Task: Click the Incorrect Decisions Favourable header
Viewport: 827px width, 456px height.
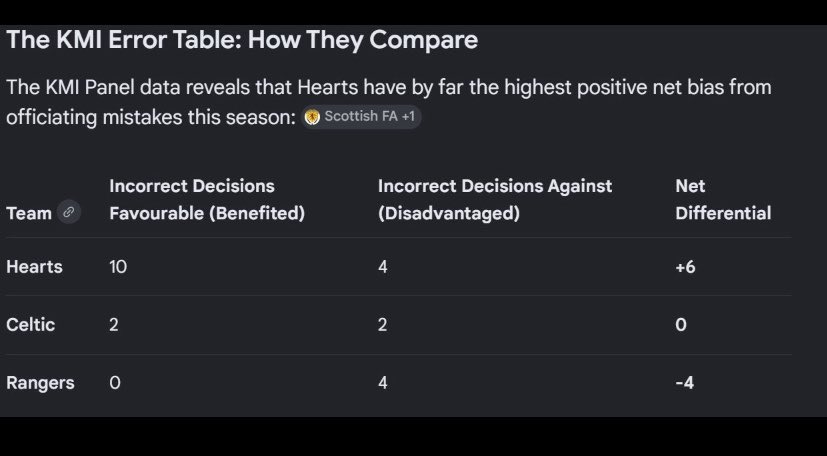Action: pos(207,199)
